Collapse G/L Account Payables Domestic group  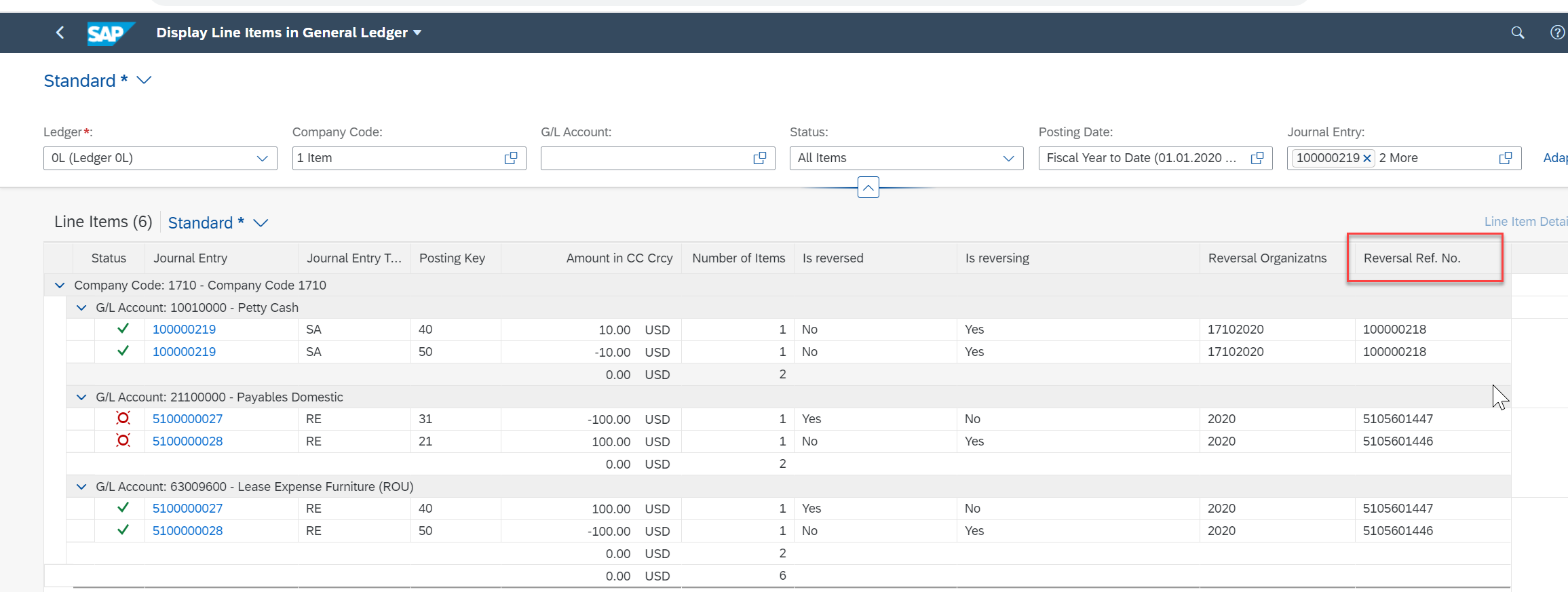tap(81, 397)
